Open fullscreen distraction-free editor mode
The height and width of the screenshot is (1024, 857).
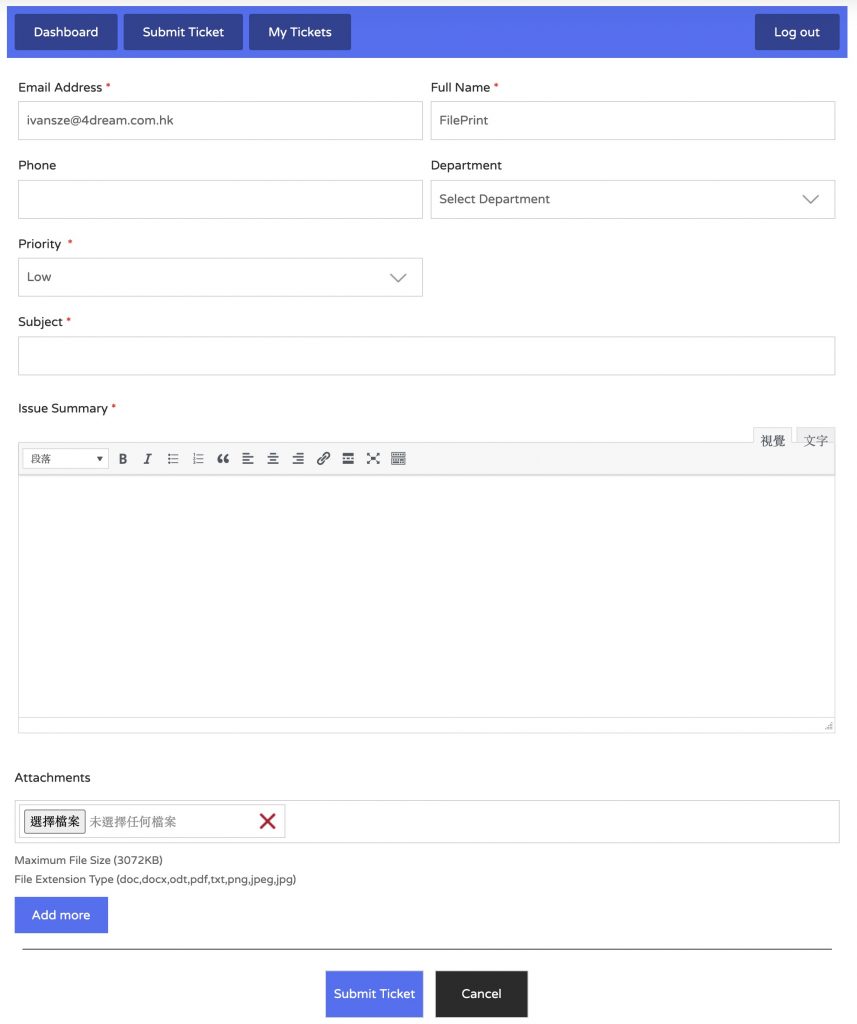(373, 458)
